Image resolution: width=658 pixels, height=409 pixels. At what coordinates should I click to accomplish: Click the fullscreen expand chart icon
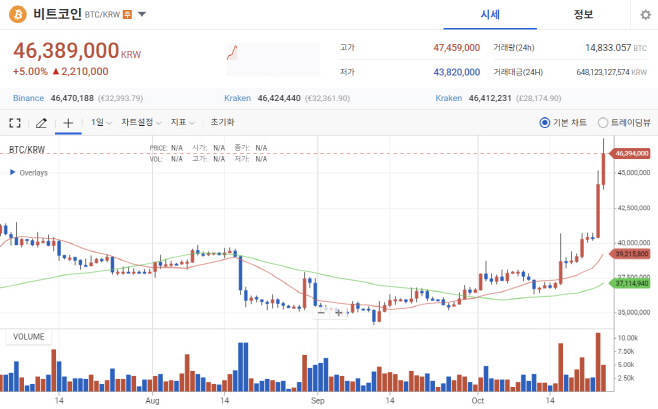point(15,123)
